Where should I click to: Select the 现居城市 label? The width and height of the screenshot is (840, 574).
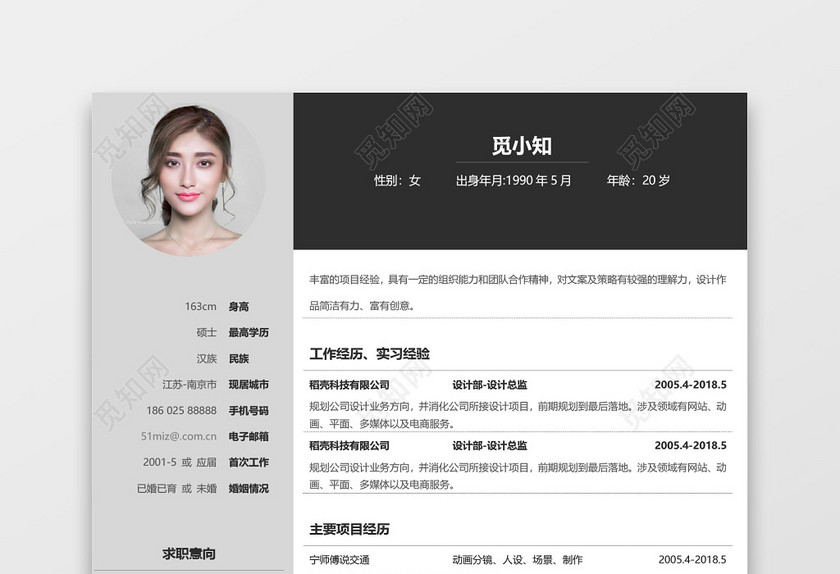249,384
